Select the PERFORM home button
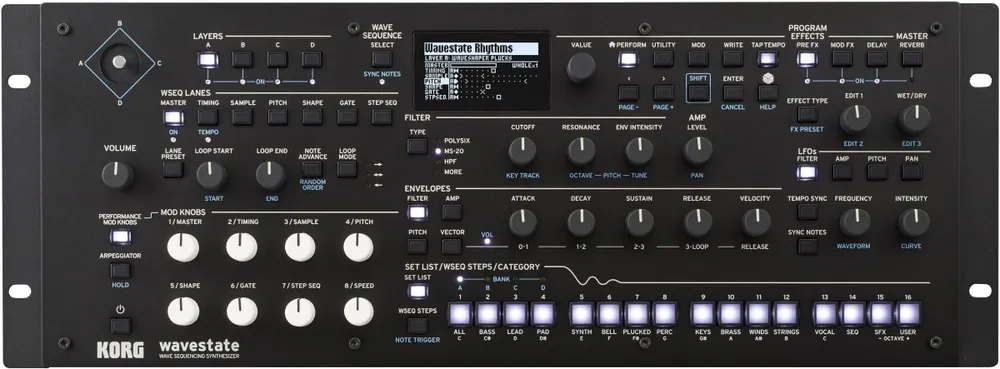This screenshot has width=1000, height=369. (628, 59)
